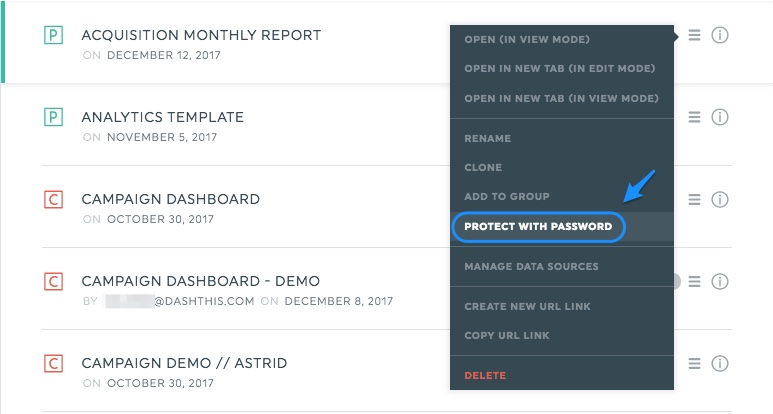Show info for Analytics Template
The width and height of the screenshot is (773, 414).
(x=720, y=117)
